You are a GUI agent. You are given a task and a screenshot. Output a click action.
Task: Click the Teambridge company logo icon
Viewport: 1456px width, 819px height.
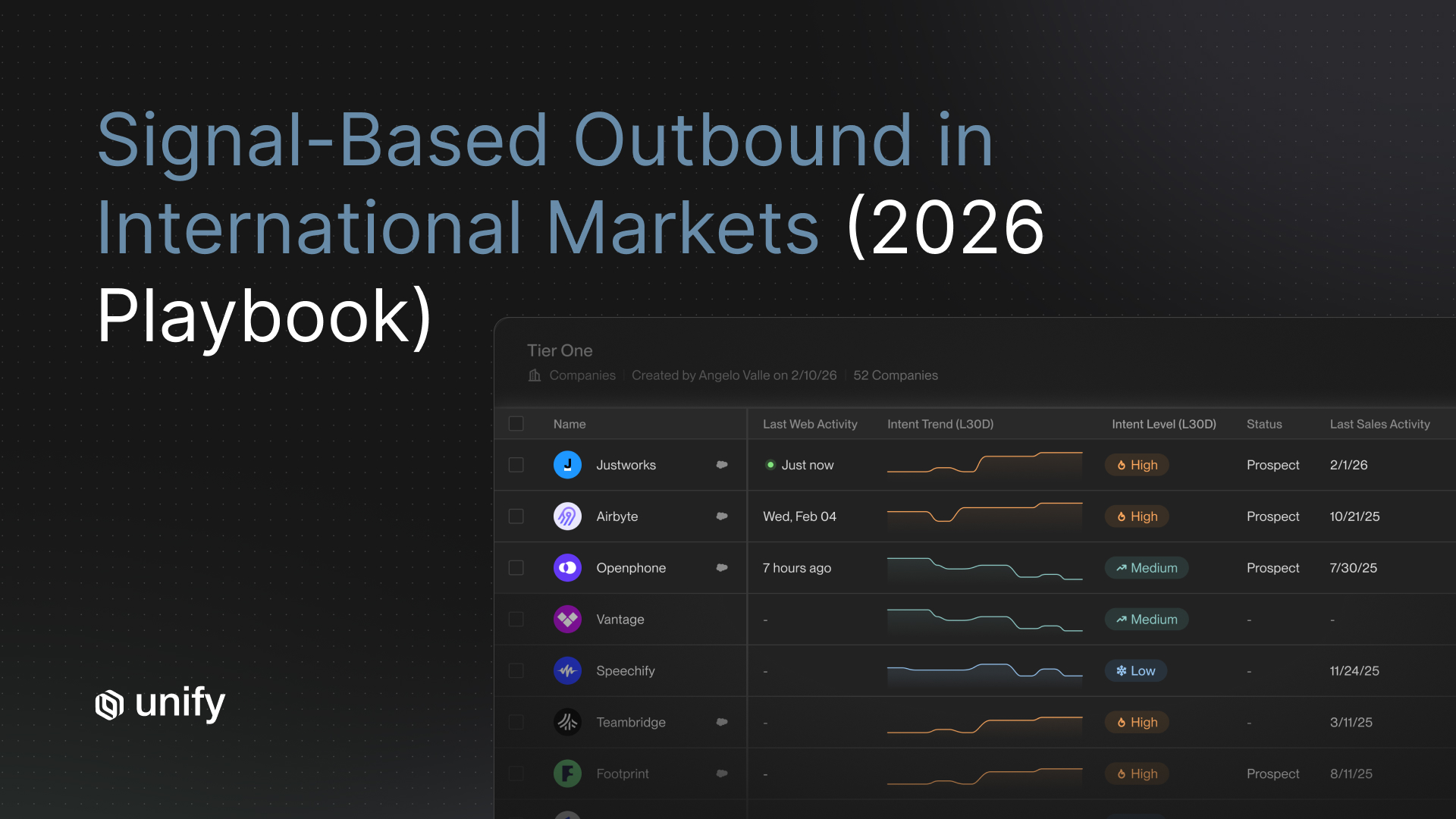click(x=567, y=723)
